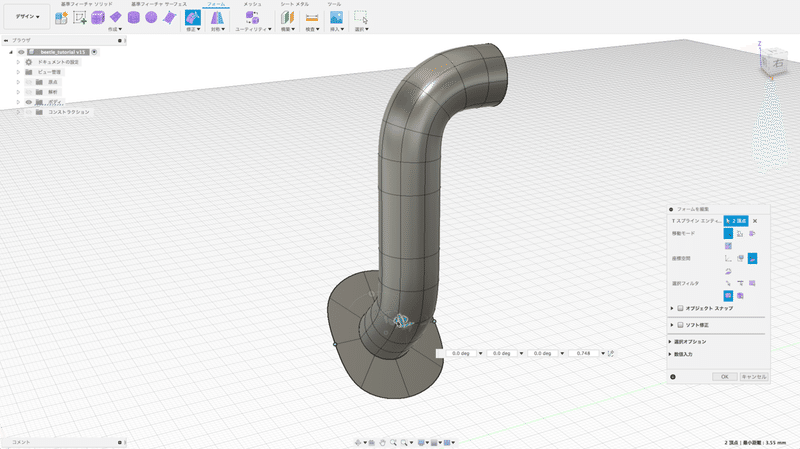This screenshot has height=449, width=800.
Task: Select the Edit Form icon under 修正
Action: [x=192, y=18]
